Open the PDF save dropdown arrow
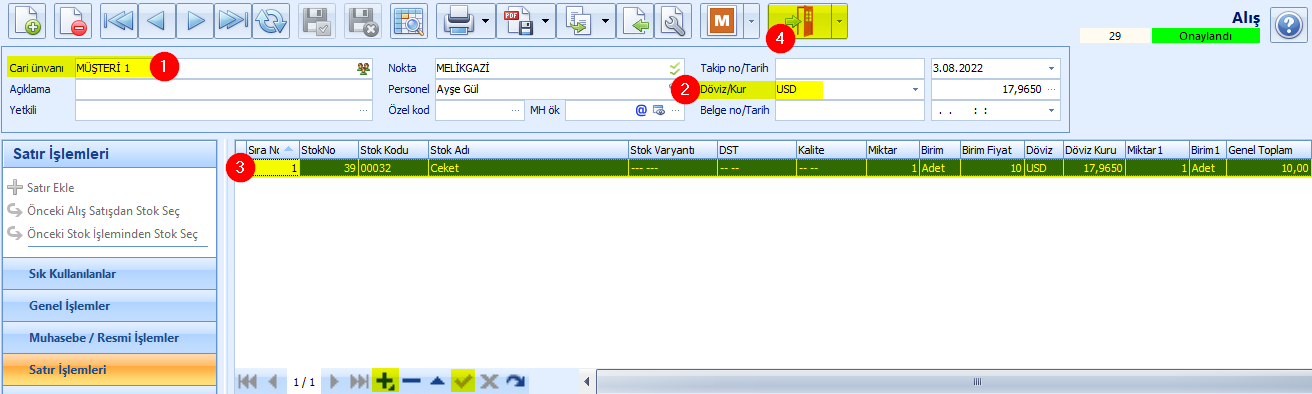This screenshot has height=394, width=1312. coord(545,20)
